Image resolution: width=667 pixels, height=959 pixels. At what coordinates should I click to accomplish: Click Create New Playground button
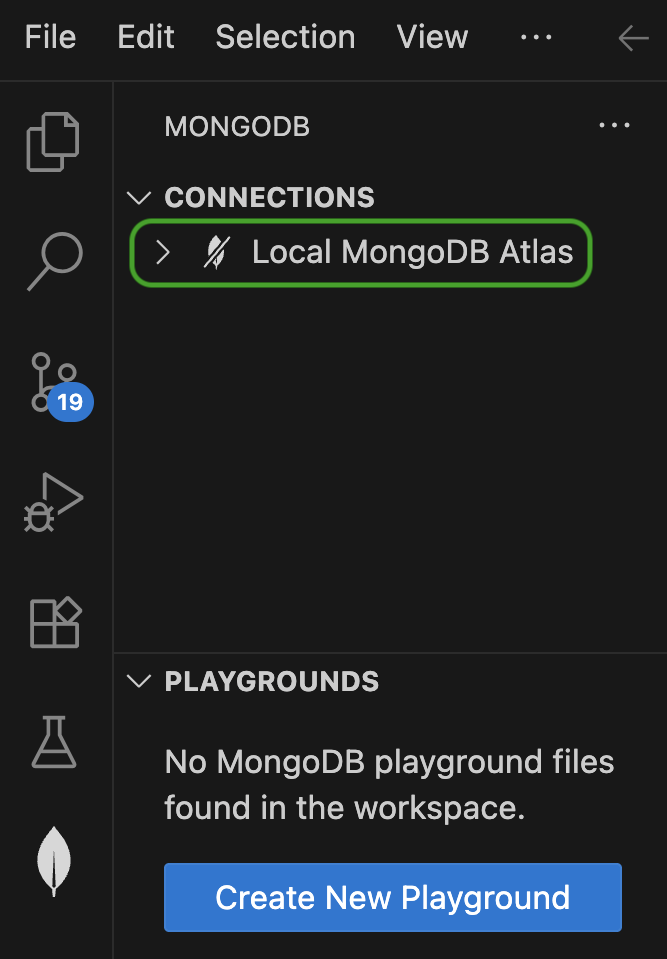coord(392,897)
